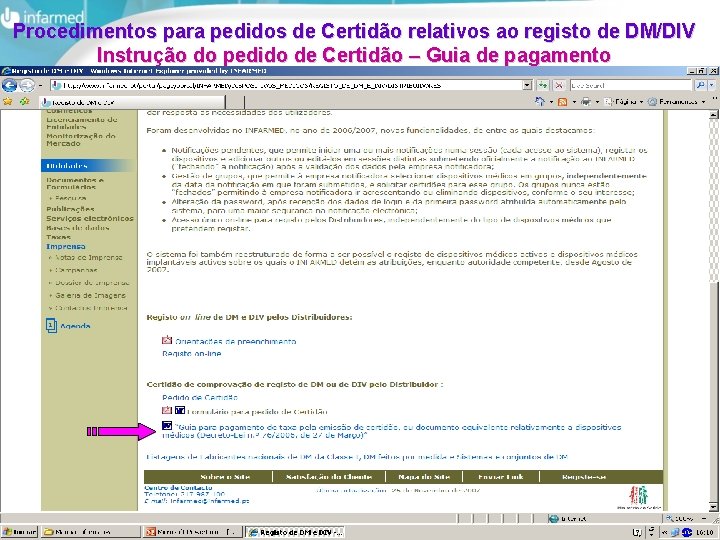Refresh the page using the green arrows icon
Image resolution: width=720 pixels, height=540 pixels.
[x=543, y=85]
